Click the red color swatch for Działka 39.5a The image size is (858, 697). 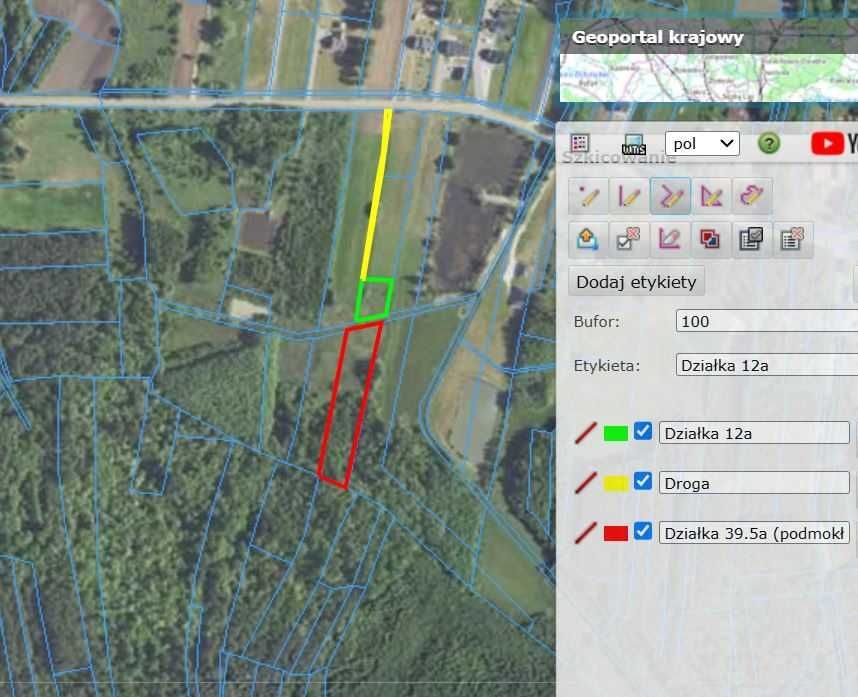616,533
